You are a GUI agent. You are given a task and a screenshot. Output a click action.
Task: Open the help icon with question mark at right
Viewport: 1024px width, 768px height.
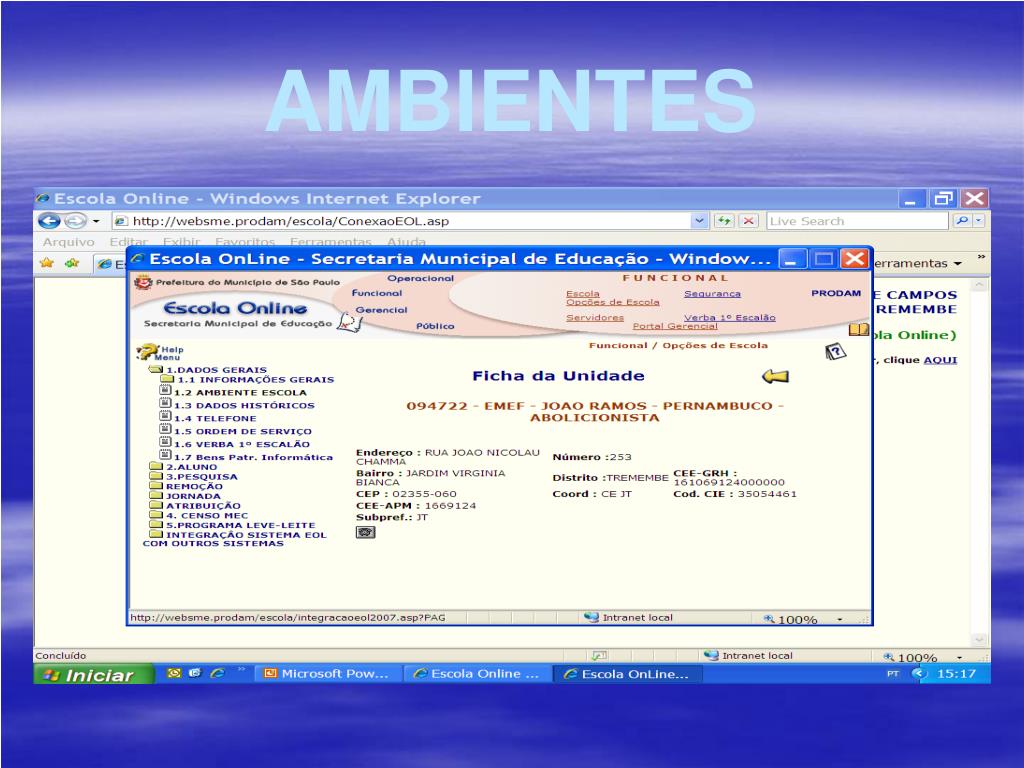[x=835, y=352]
